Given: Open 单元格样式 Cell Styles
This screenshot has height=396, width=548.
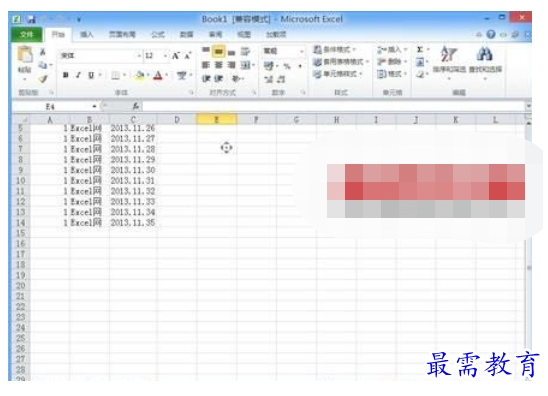Looking at the screenshot, I should point(338,74).
